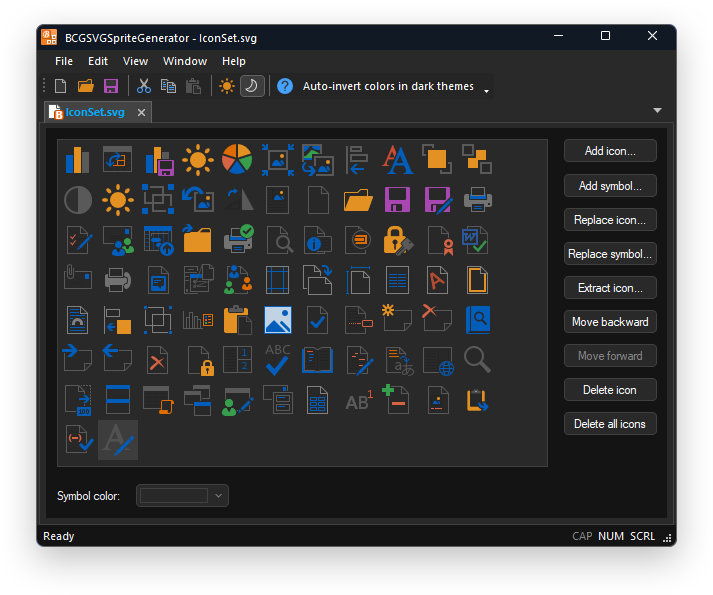713x595 pixels.
Task: Select the Word document with checkmark icon
Action: (x=476, y=240)
